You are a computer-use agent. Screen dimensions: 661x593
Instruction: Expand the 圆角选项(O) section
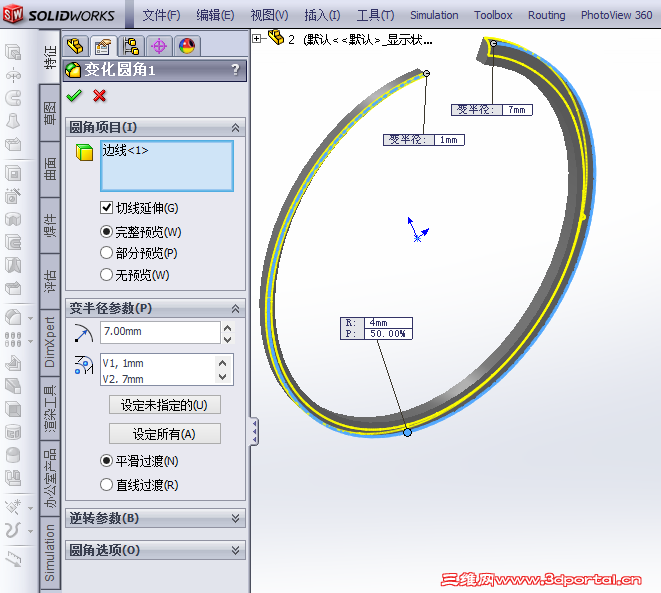coord(235,550)
